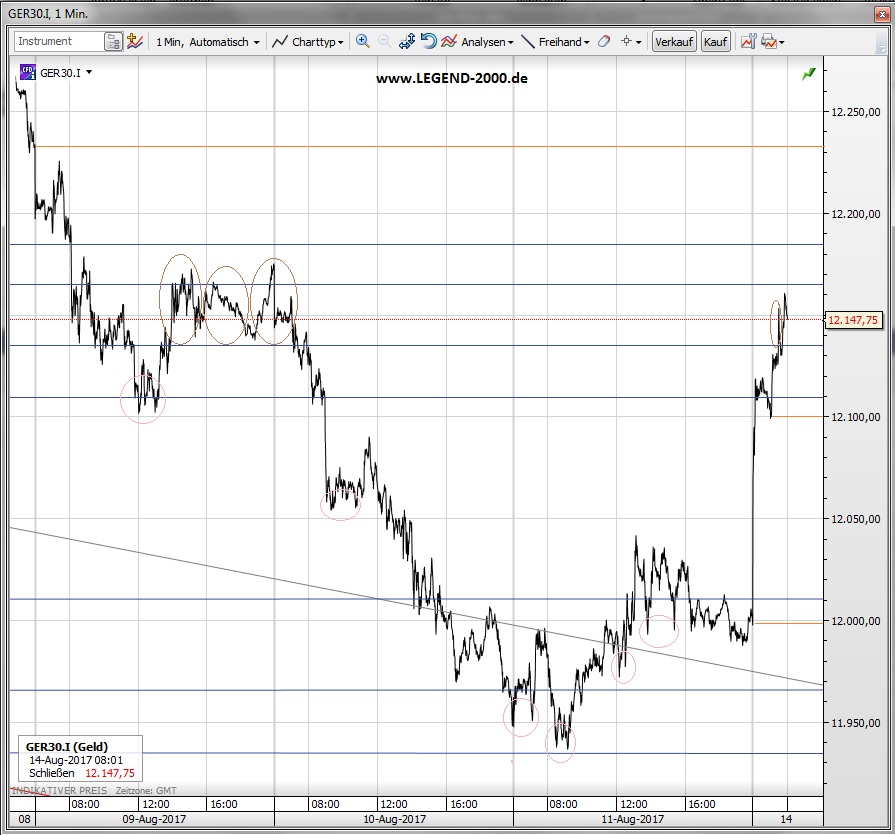Open the instrument search list icon

(114, 42)
